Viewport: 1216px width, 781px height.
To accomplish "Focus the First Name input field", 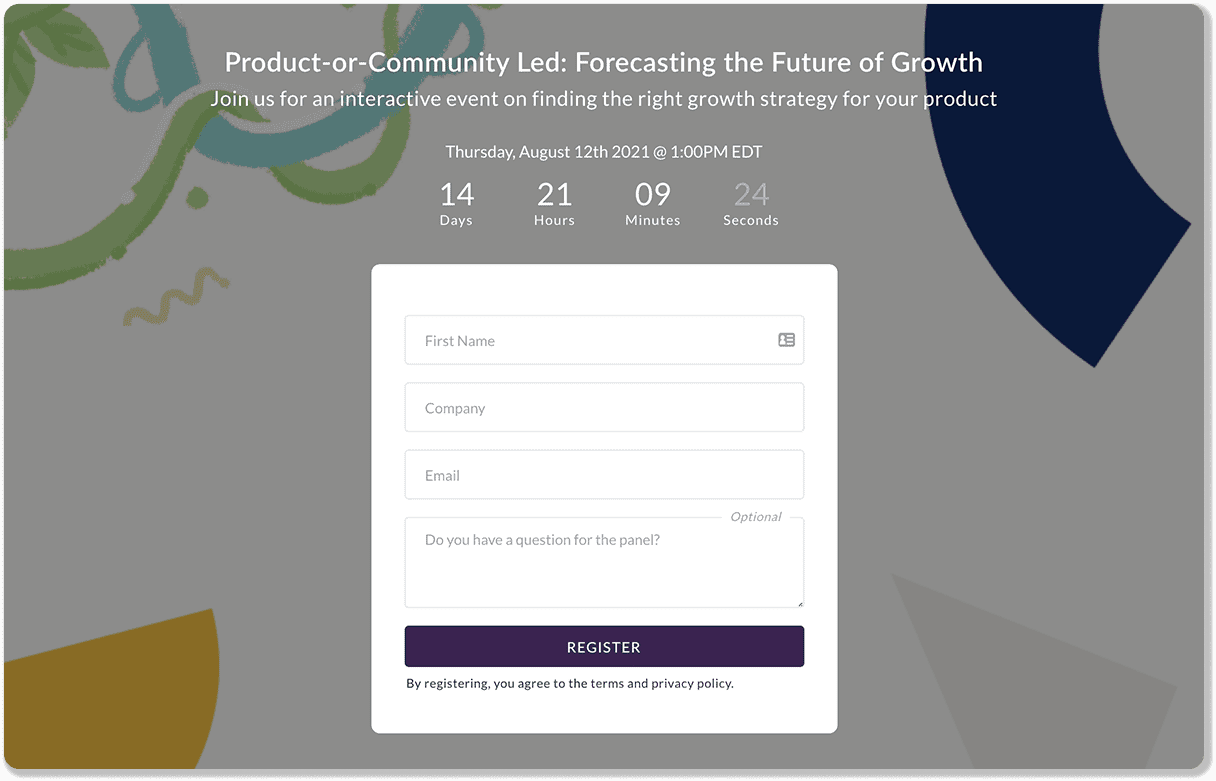I will click(590, 341).
